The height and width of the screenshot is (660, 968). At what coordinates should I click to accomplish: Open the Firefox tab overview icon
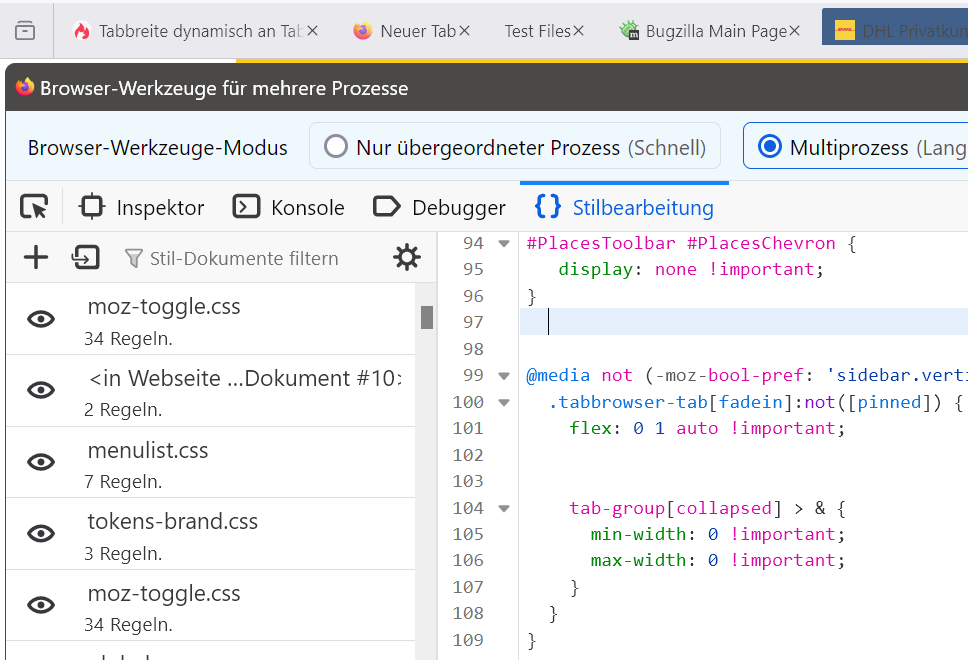pos(25,31)
